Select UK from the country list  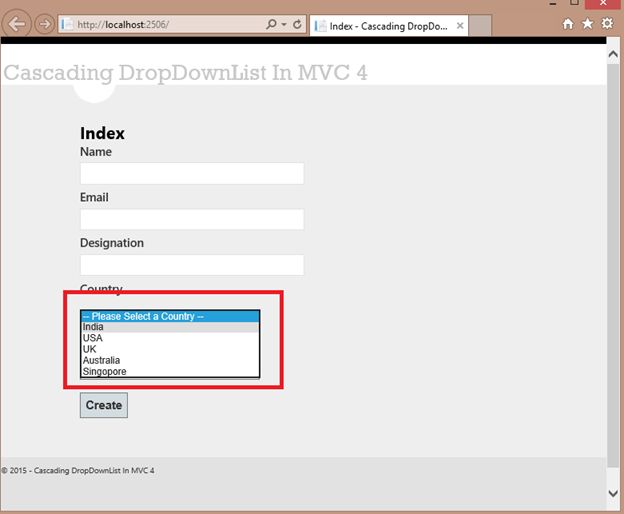point(170,349)
